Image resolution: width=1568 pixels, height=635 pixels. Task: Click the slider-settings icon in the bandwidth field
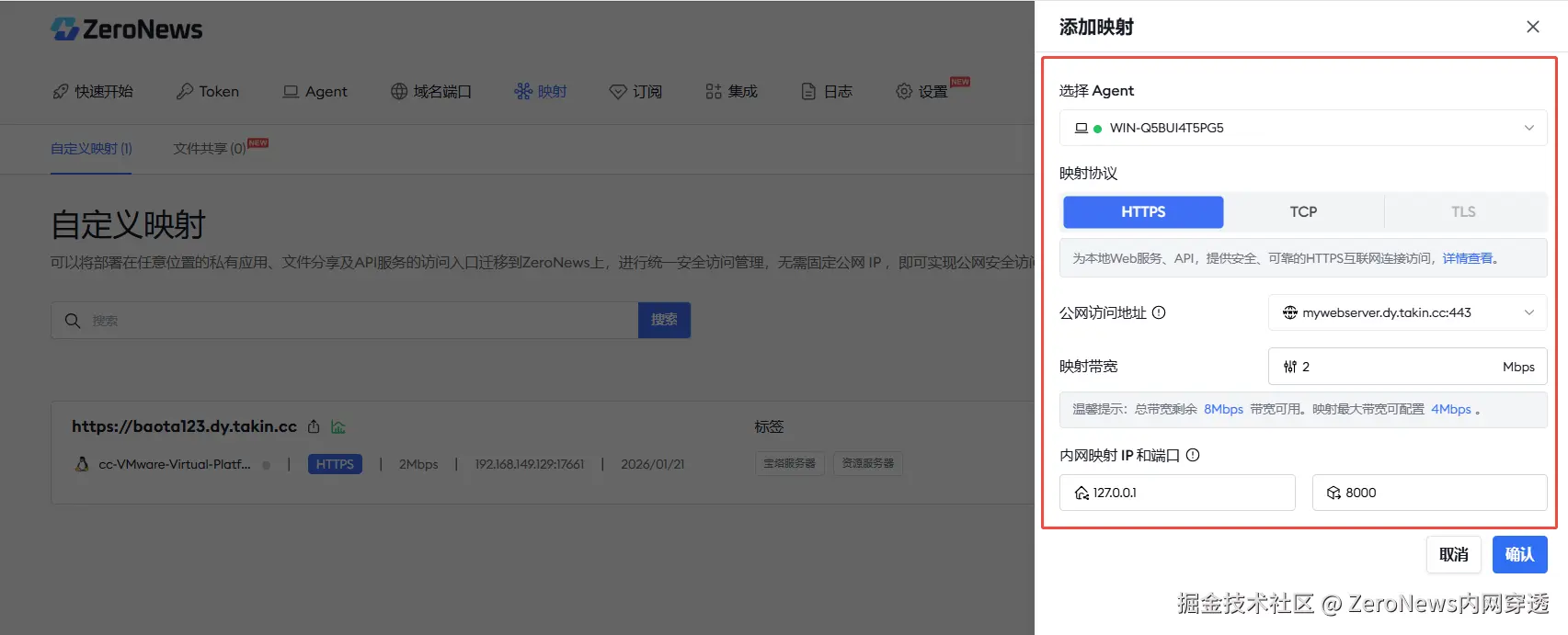(1290, 367)
